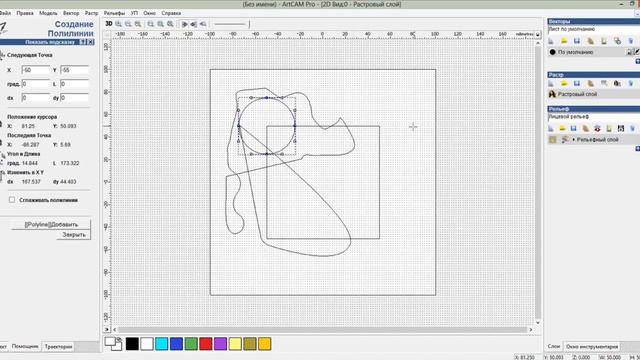The image size is (640, 360).
Task: Switch to the Слои tab
Action: tap(554, 346)
